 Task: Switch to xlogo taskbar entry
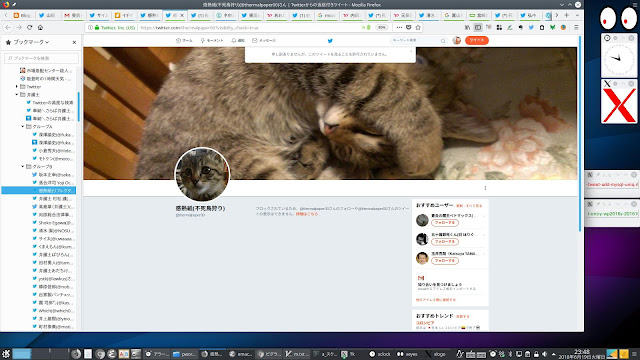[436, 354]
